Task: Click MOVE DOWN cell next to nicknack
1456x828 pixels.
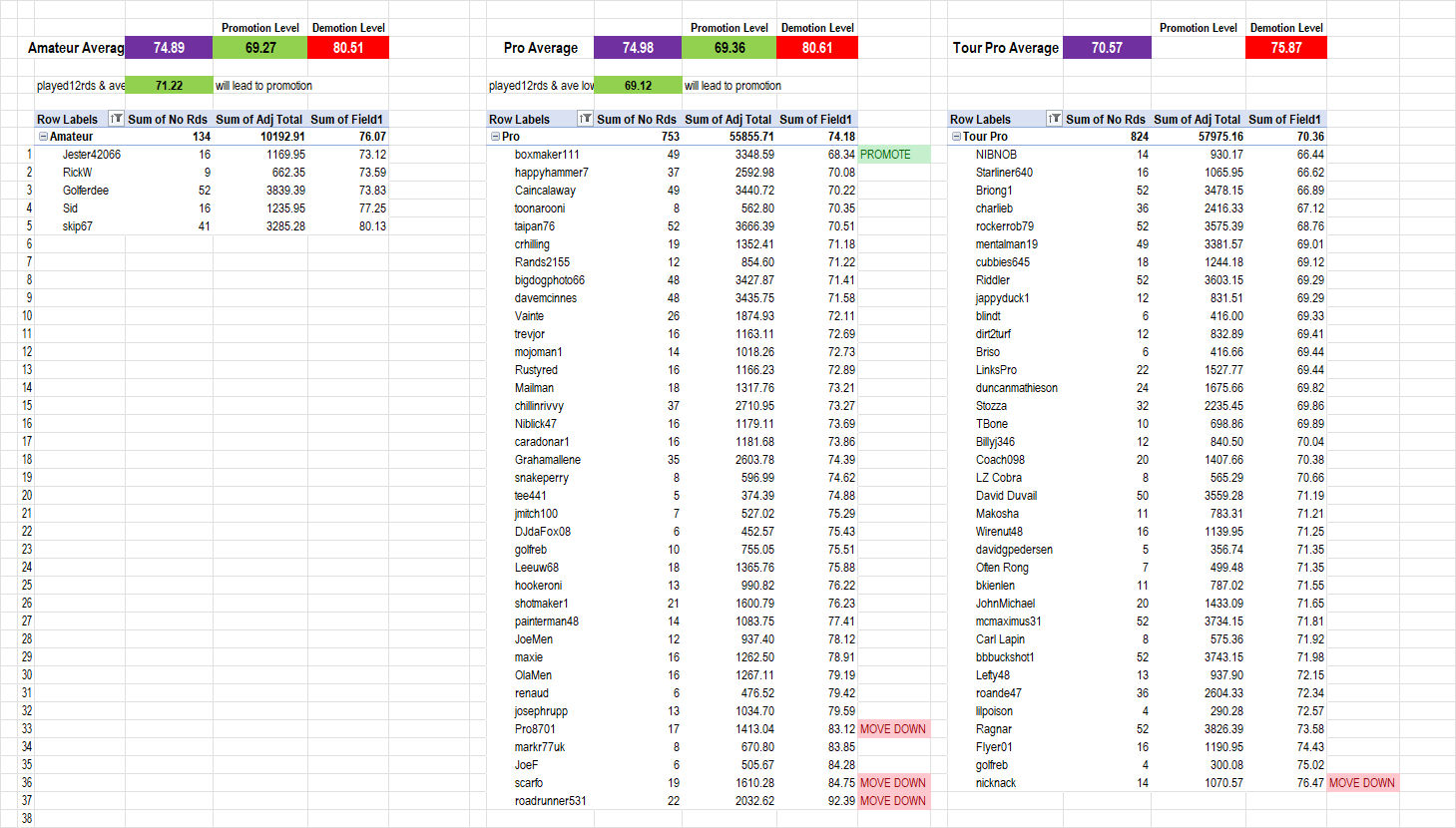Action: point(1362,783)
